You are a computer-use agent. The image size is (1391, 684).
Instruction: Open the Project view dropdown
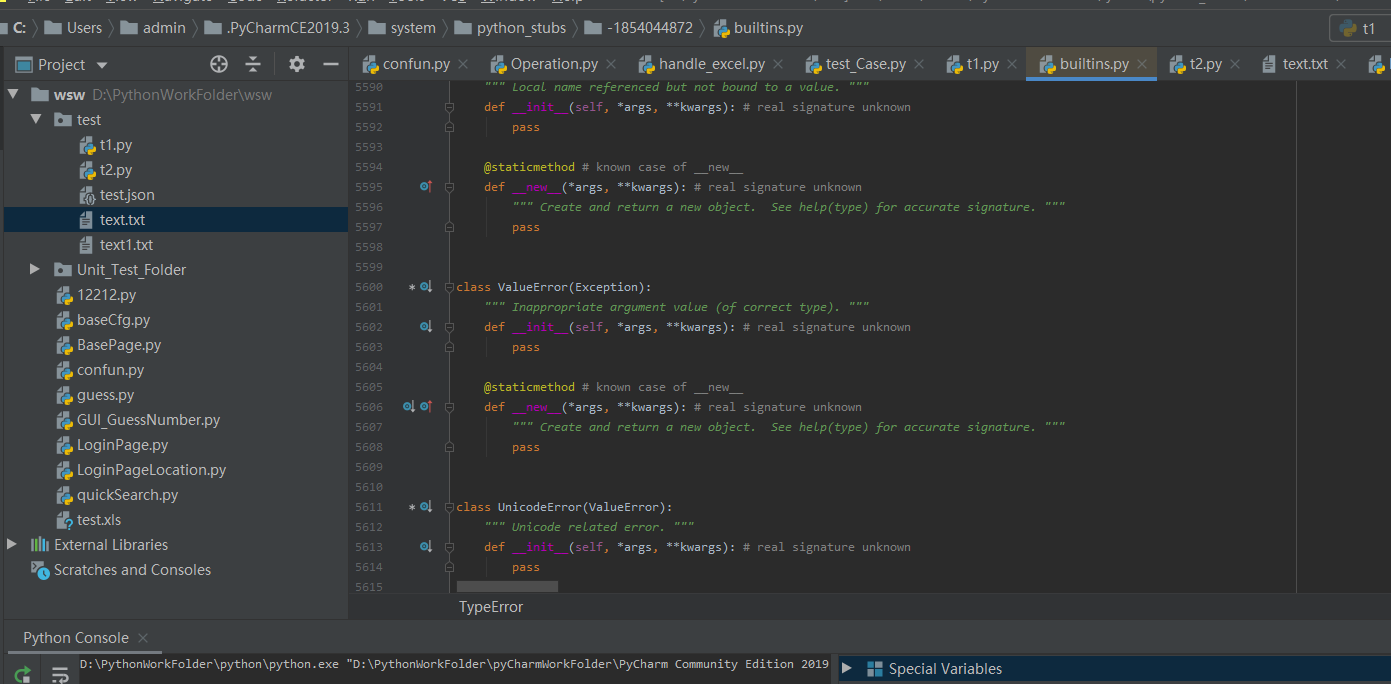[x=101, y=65]
